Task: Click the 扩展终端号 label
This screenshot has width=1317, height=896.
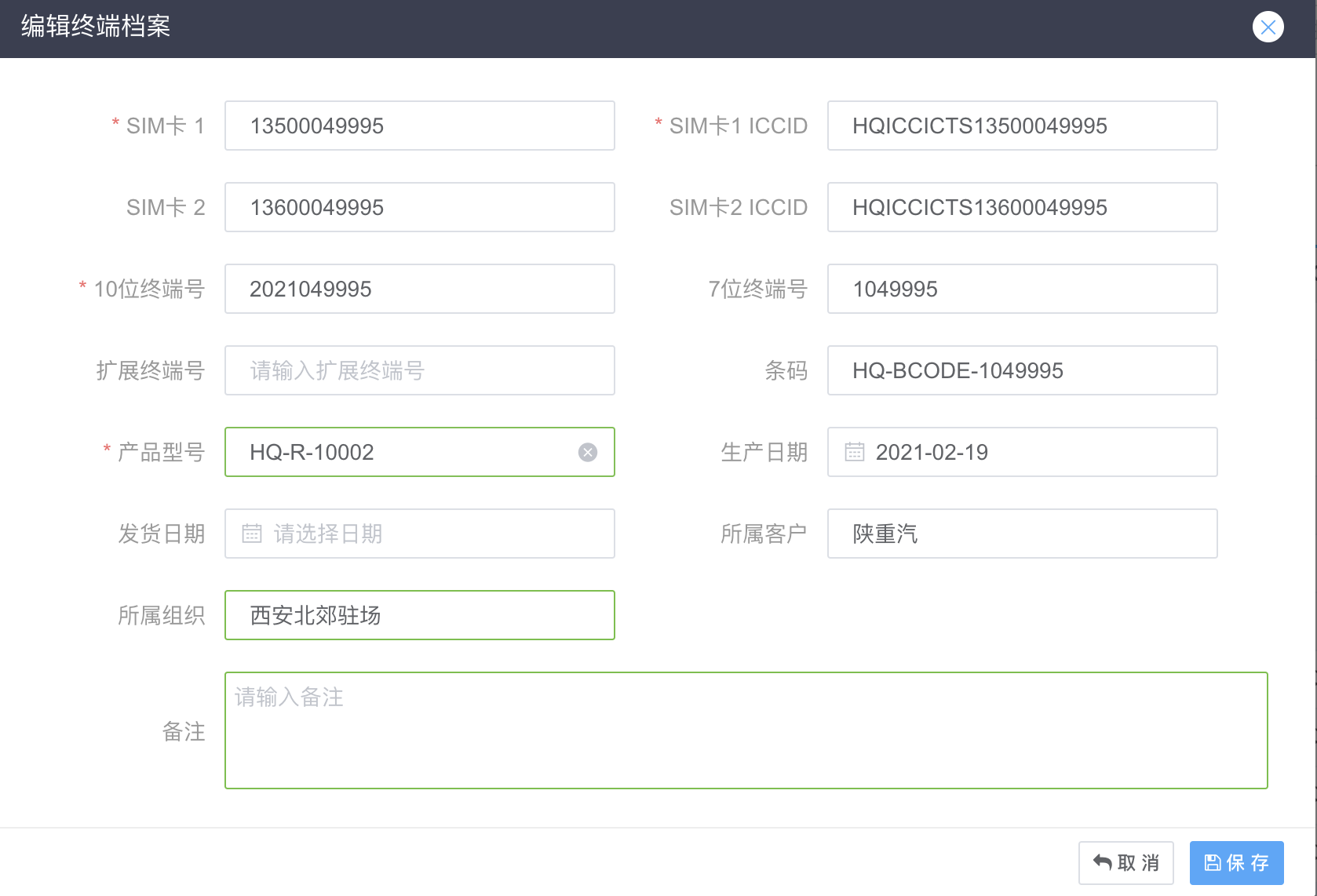Action: 150,370
